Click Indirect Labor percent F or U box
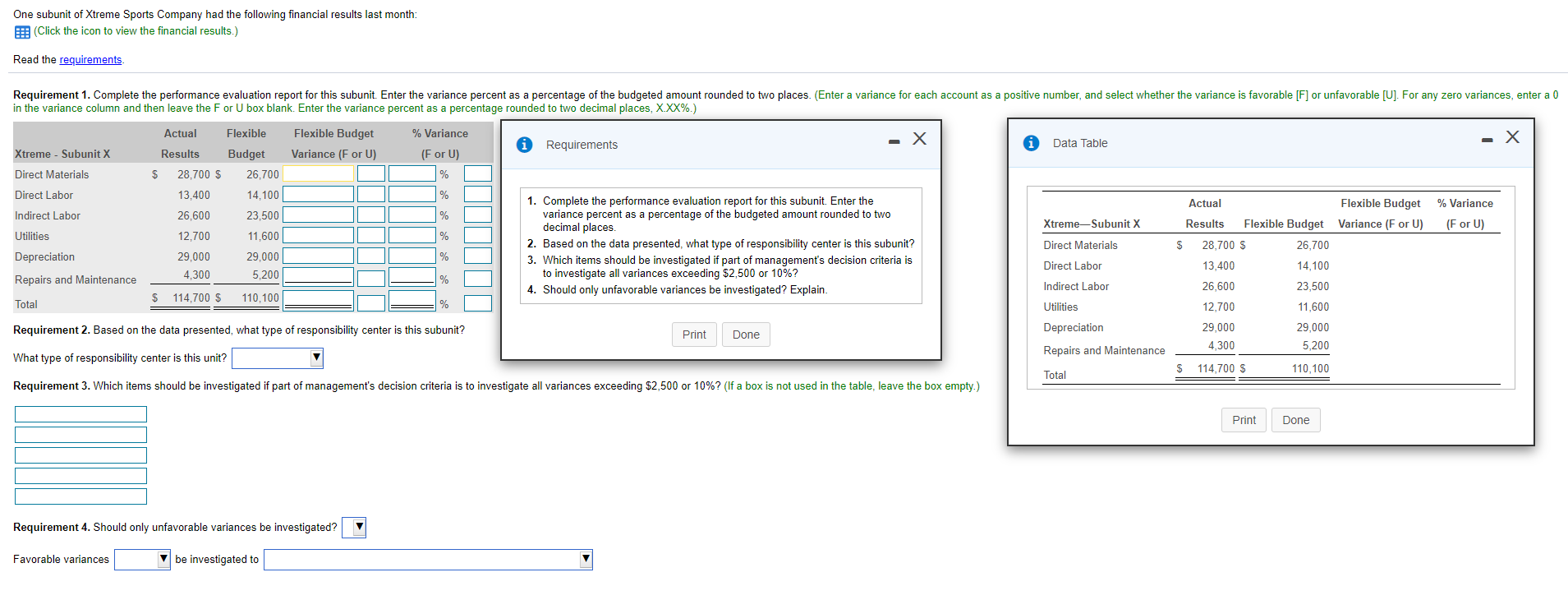 click(x=478, y=215)
